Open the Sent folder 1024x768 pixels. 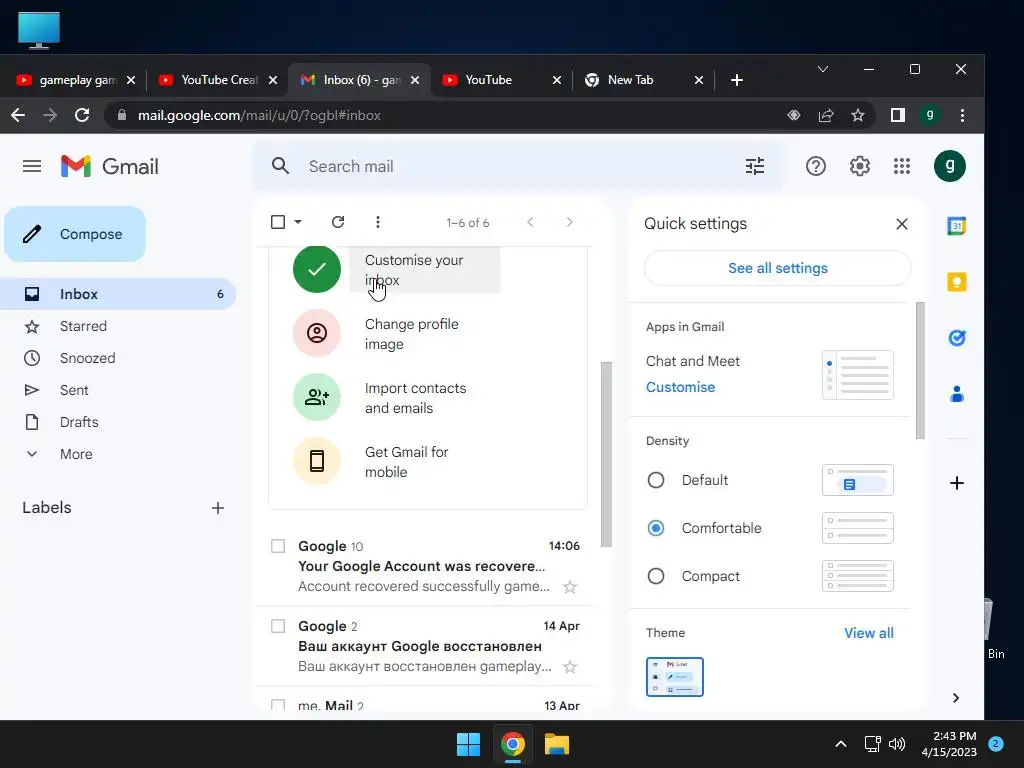(x=118, y=390)
